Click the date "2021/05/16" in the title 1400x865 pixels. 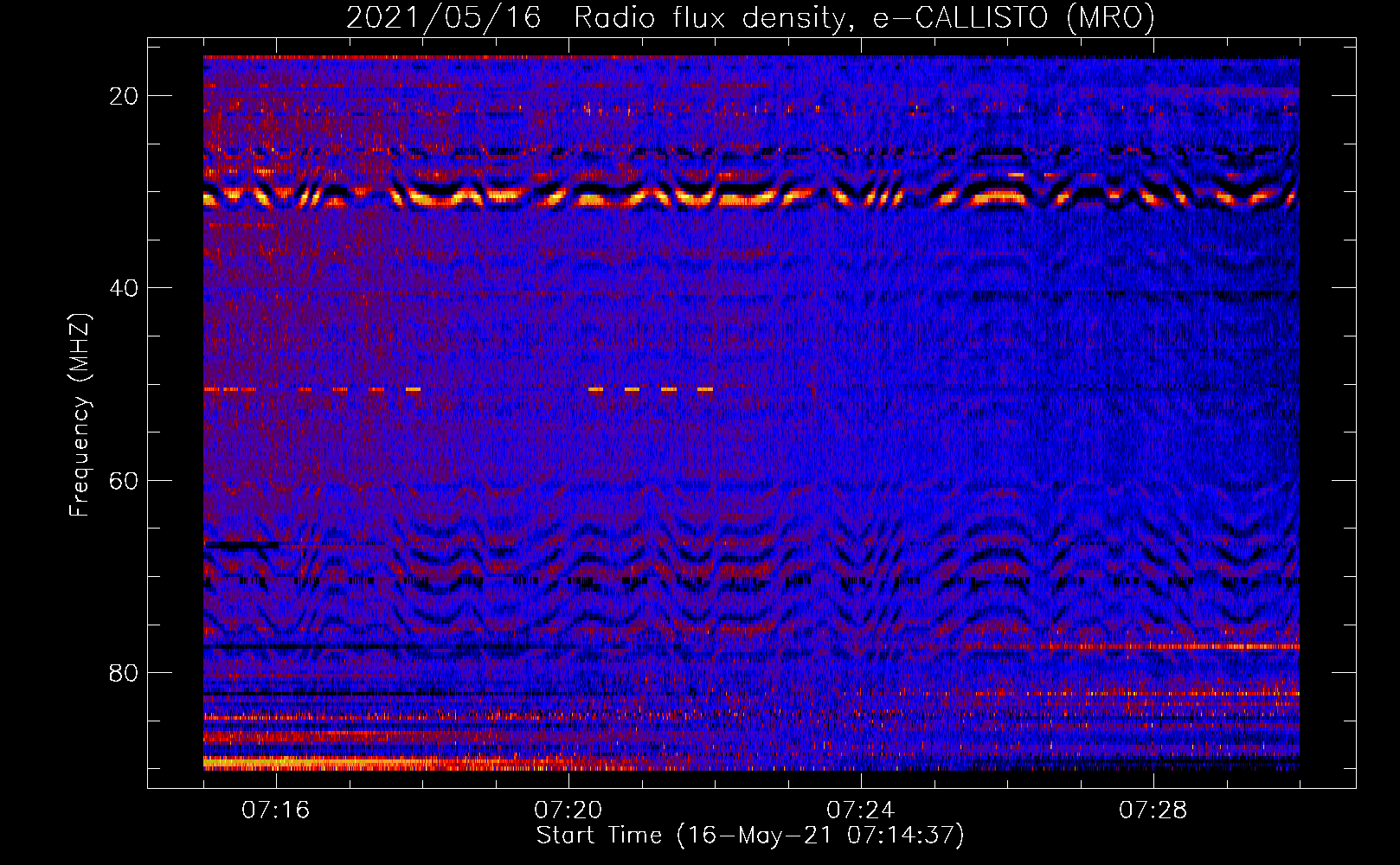(443, 17)
